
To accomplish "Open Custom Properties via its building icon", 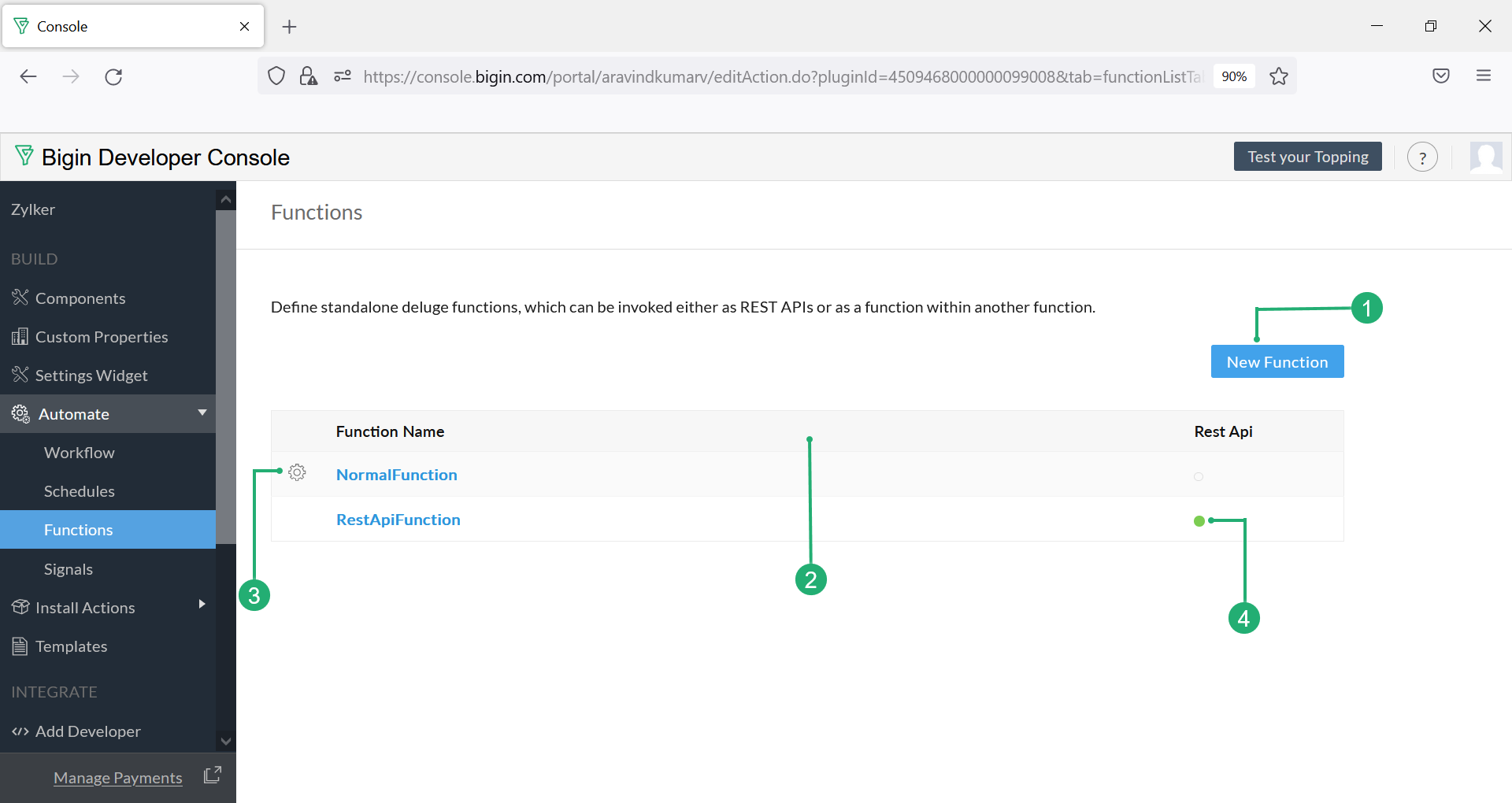I will (x=20, y=336).
